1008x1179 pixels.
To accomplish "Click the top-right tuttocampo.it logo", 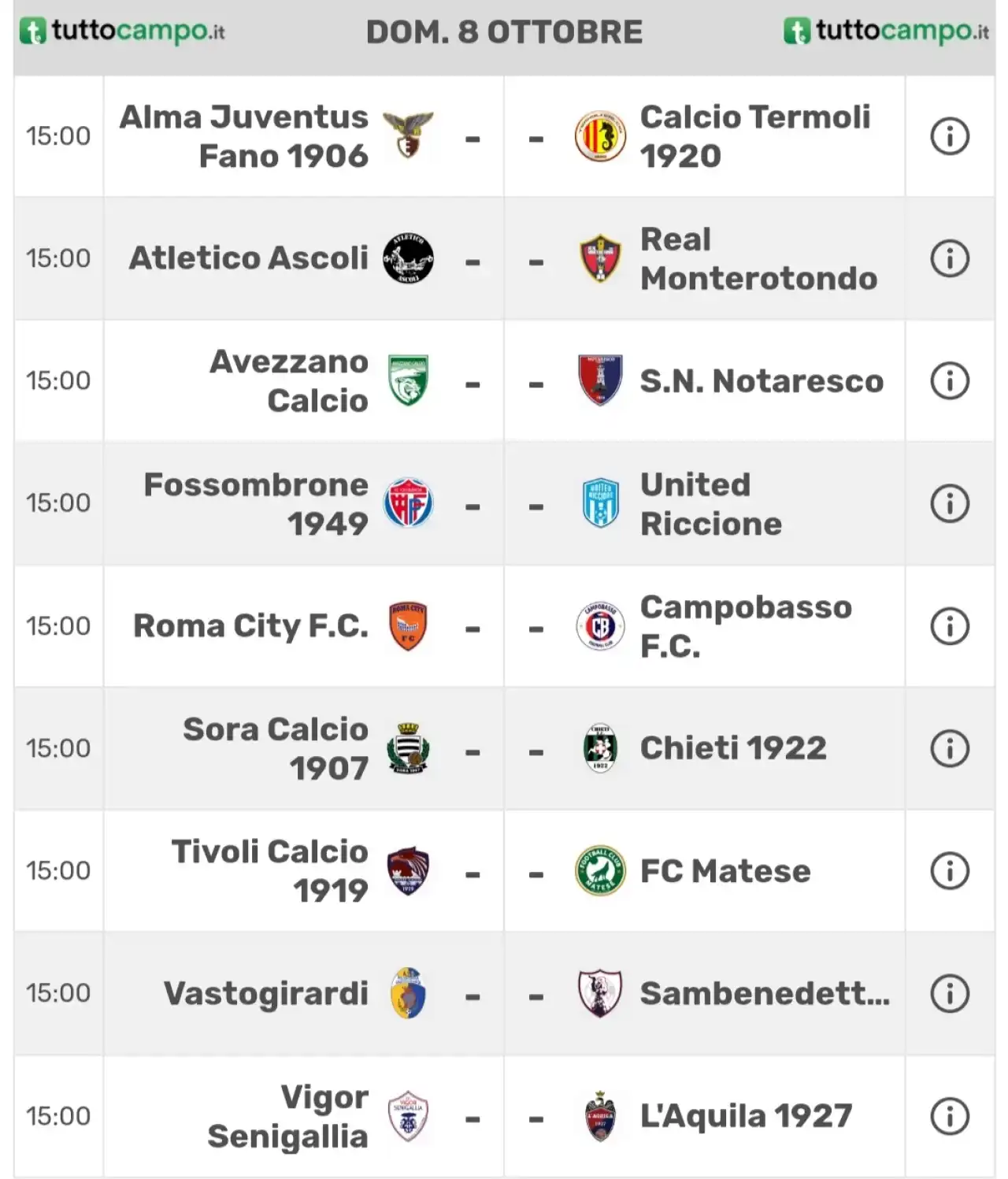I will pos(887,32).
